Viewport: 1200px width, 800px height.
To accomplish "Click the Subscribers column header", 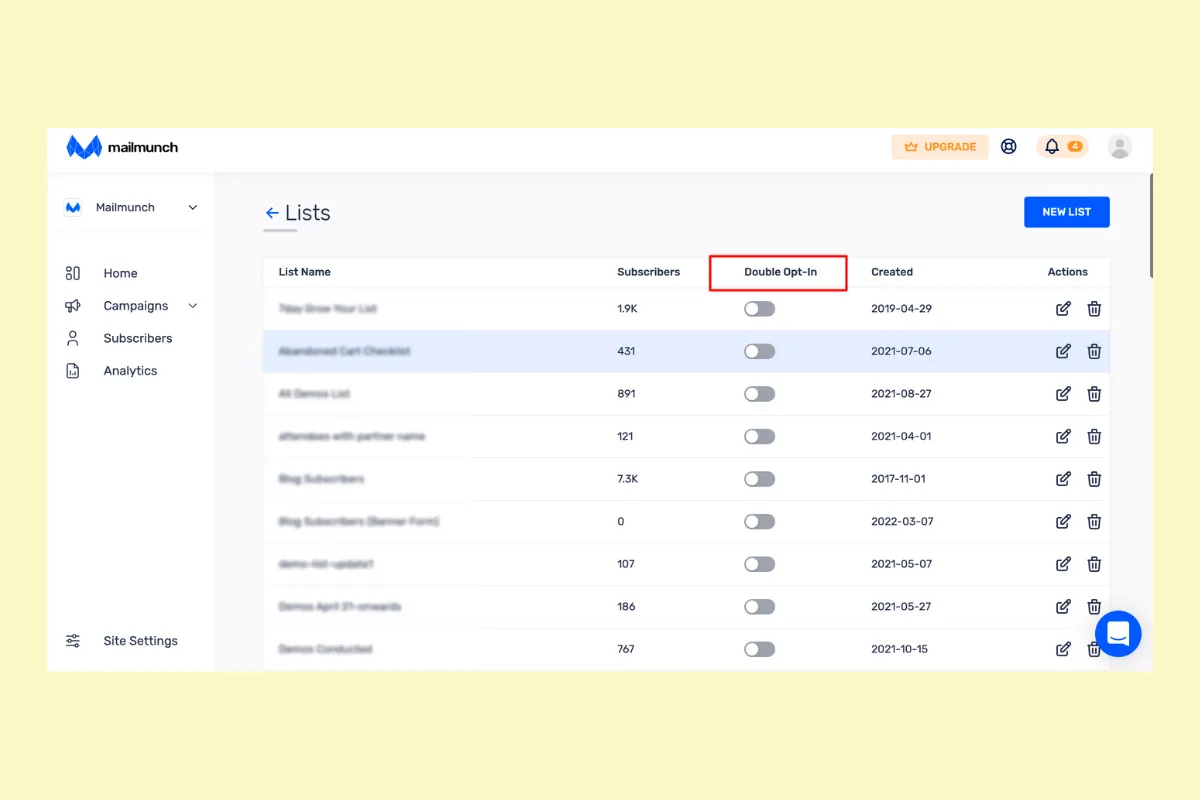I will tap(648, 272).
